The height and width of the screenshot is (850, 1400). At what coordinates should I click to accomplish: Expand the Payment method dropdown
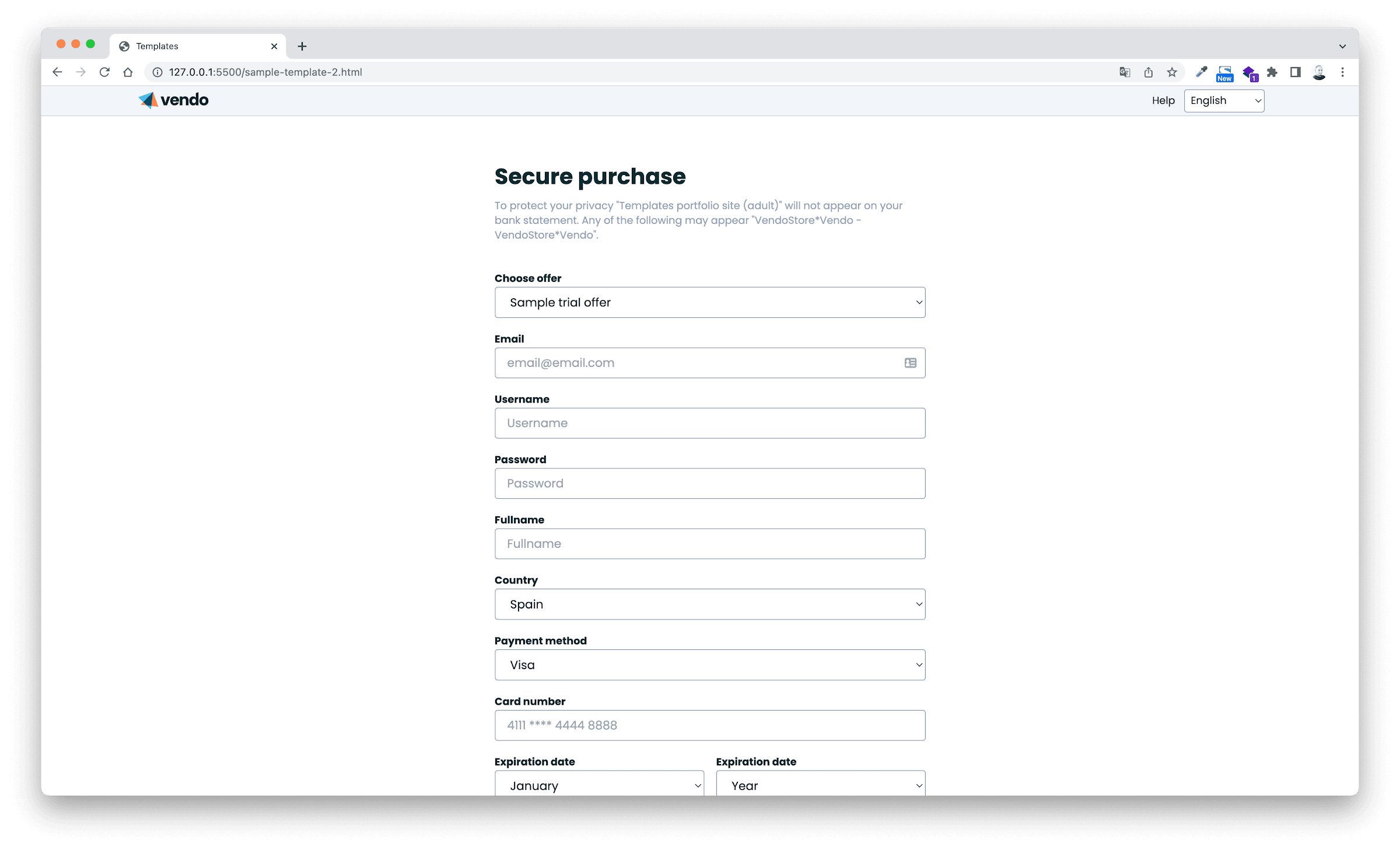711,664
